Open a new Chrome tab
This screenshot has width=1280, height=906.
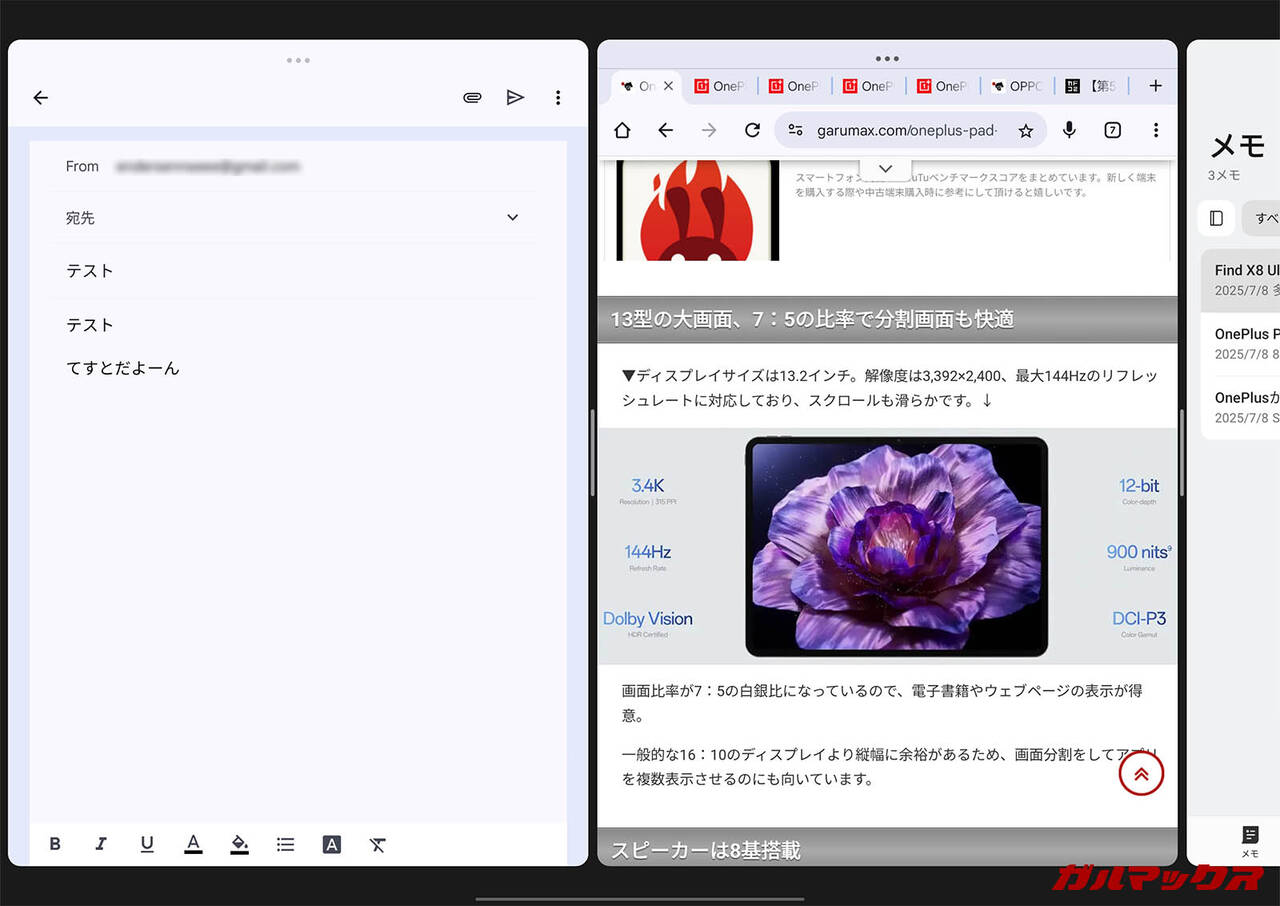[1155, 86]
